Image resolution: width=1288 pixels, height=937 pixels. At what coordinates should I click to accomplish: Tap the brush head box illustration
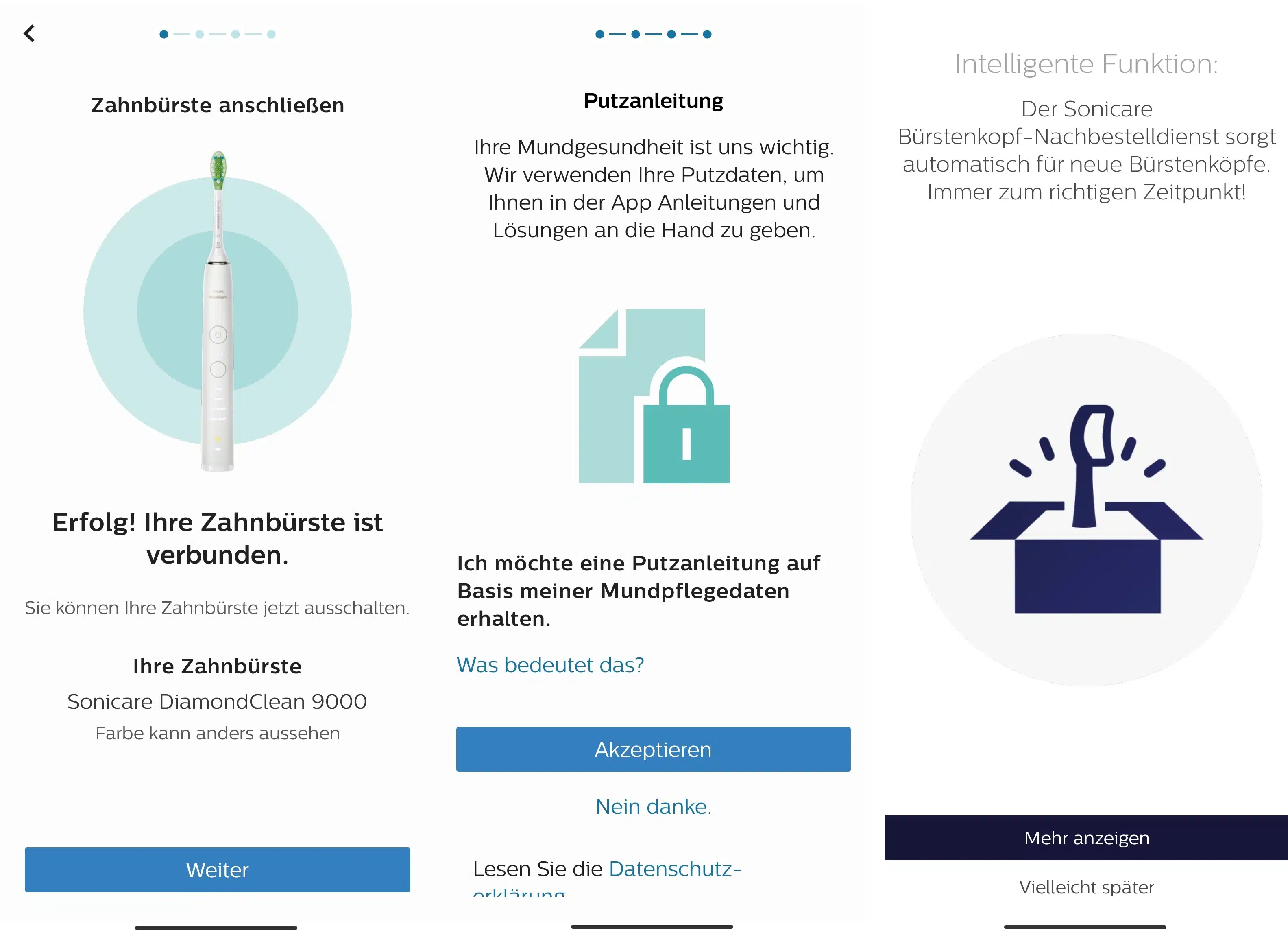1086,509
